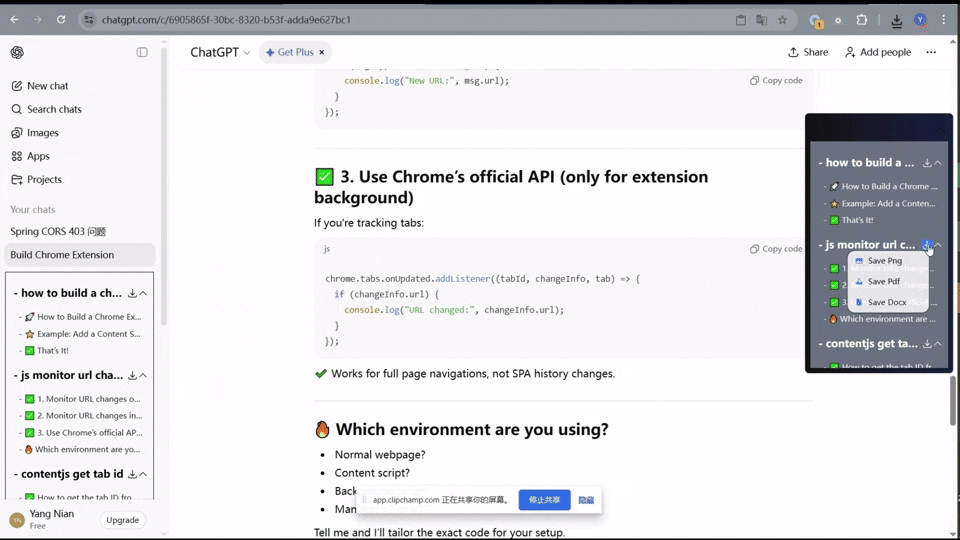Image resolution: width=960 pixels, height=540 pixels.
Task: Open the browser Extensions puzzle icon
Action: coord(862,20)
